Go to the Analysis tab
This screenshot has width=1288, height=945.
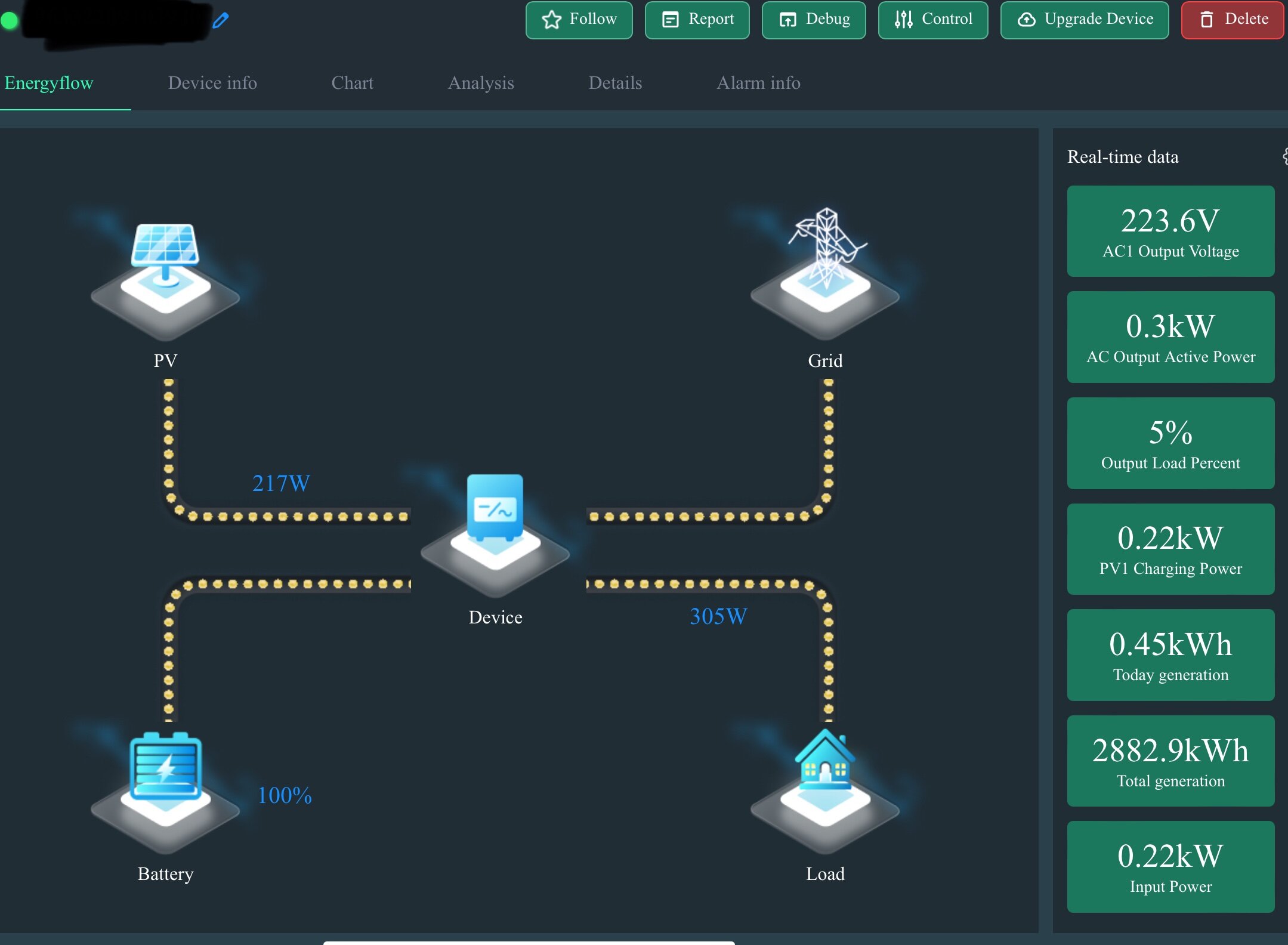pos(481,83)
